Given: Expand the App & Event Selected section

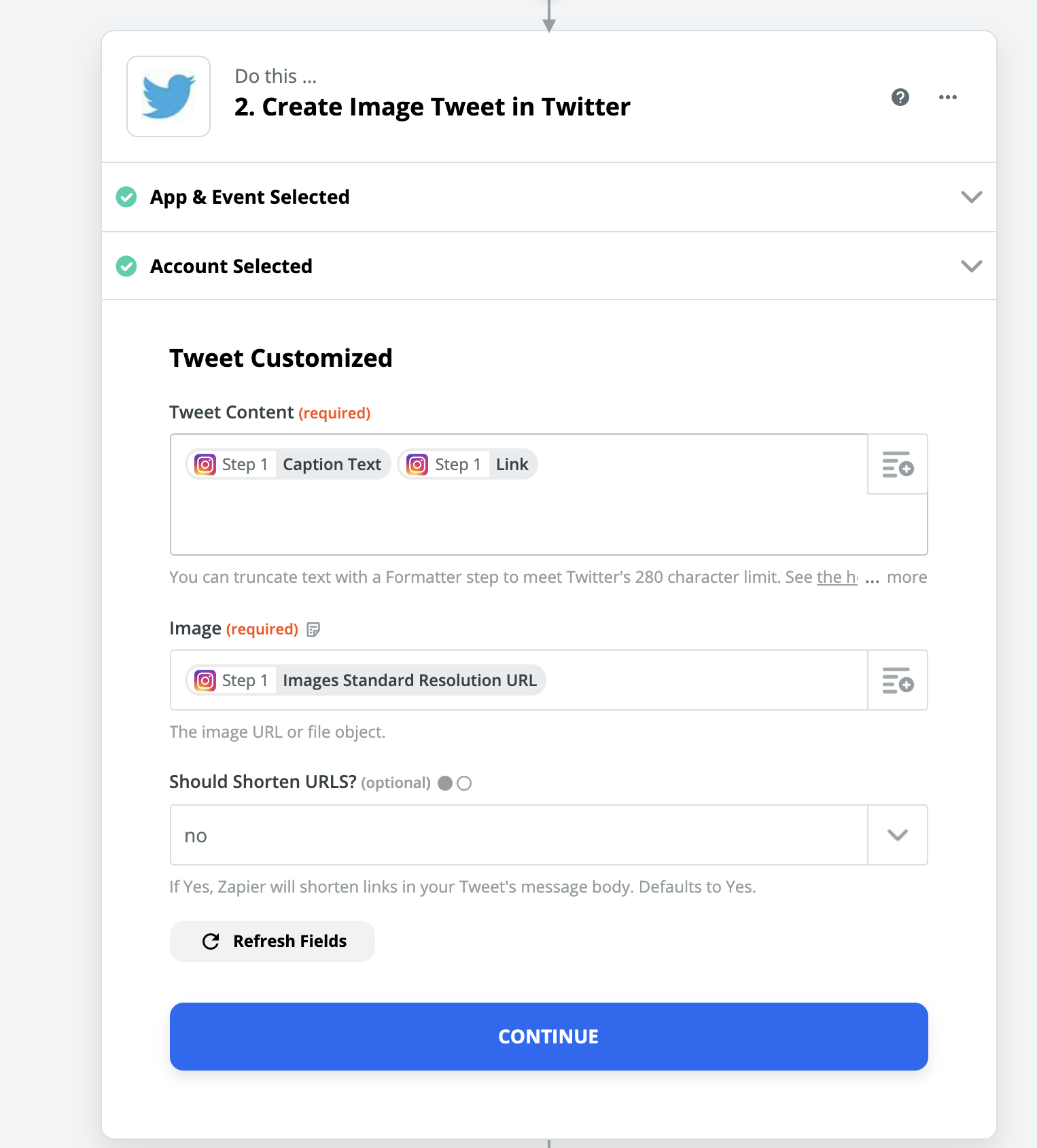Looking at the screenshot, I should [x=972, y=197].
